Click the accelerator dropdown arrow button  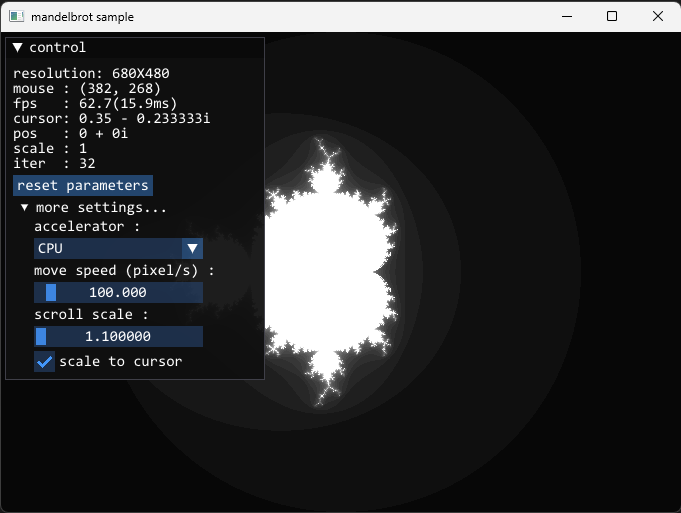click(x=193, y=248)
